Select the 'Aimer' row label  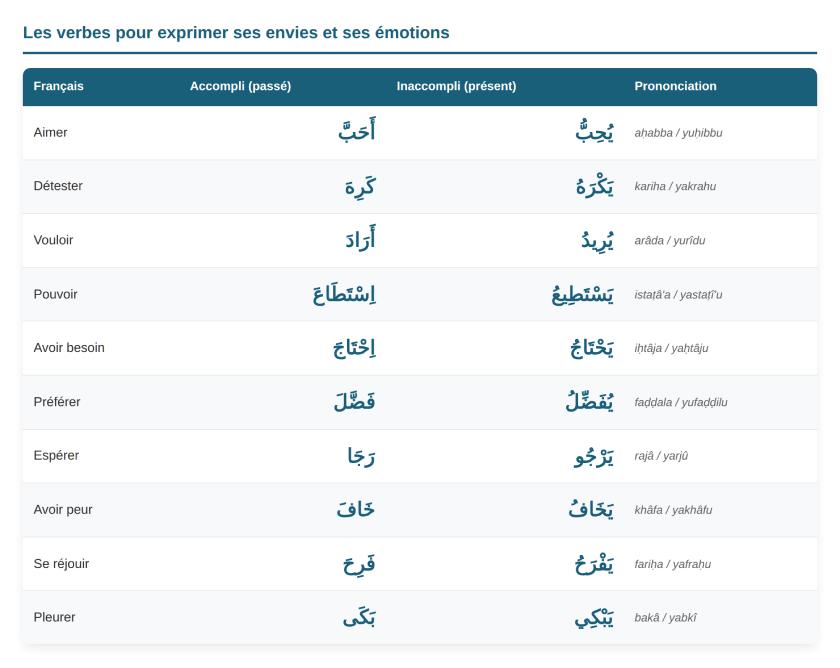pos(50,132)
